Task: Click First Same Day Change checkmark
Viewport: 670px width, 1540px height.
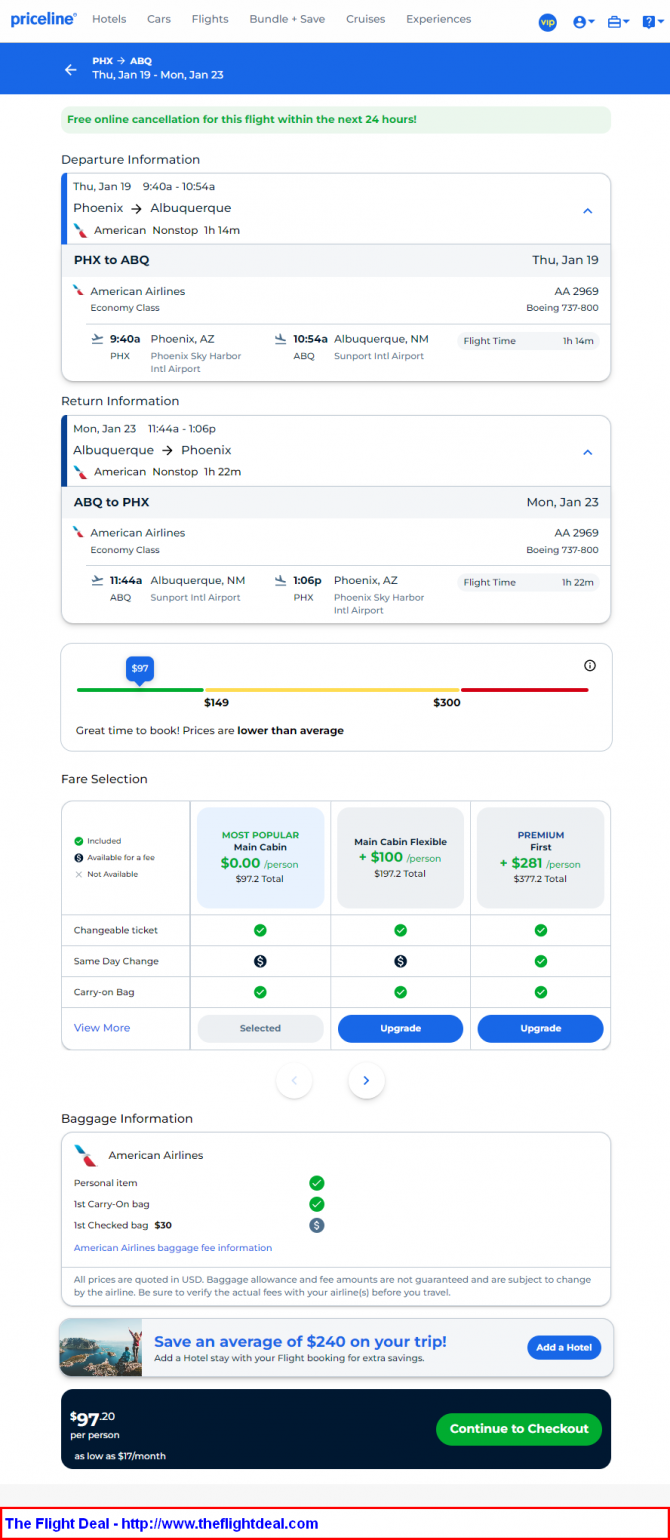Action: (x=541, y=961)
